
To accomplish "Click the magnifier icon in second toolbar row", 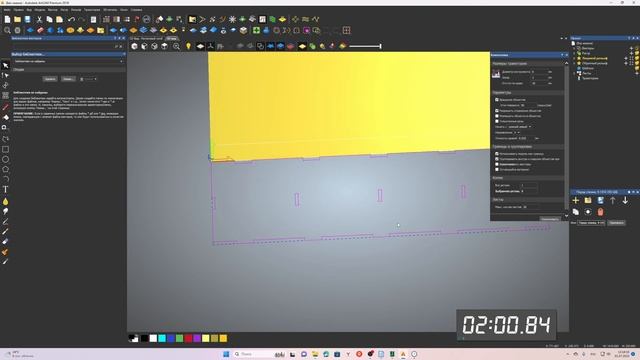I will (7, 30).
